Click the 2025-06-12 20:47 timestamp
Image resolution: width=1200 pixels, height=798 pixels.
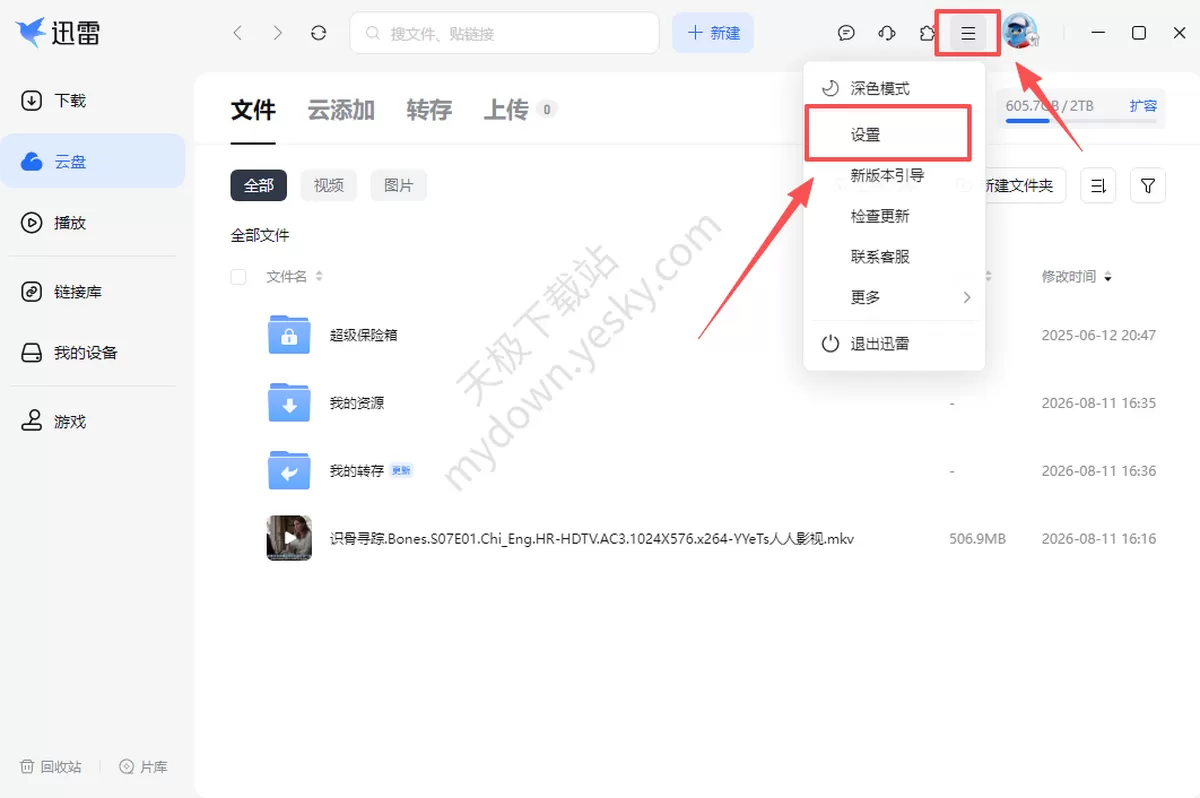[x=1098, y=335]
